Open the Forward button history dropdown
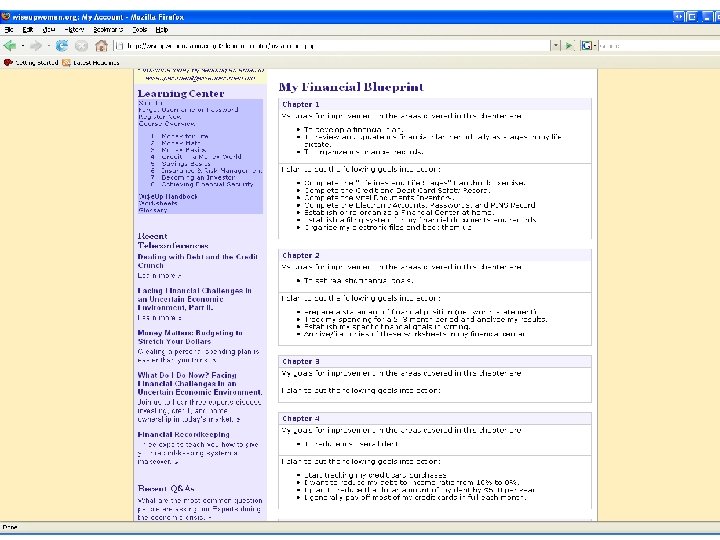The image size is (720, 540). point(48,46)
